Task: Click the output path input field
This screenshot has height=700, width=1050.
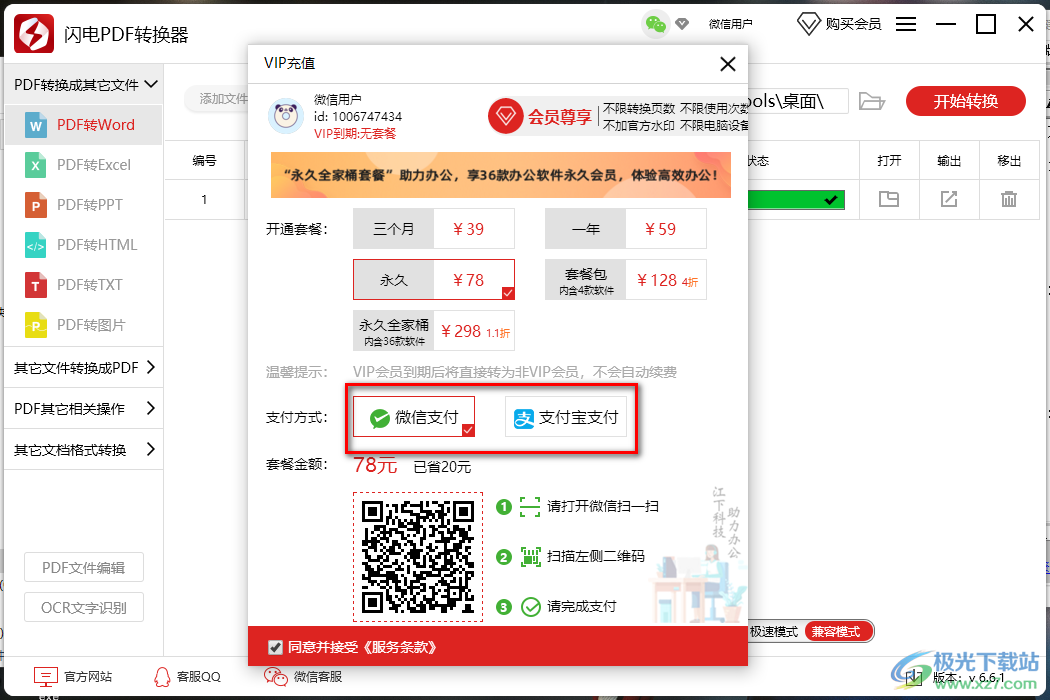Action: tap(798, 101)
